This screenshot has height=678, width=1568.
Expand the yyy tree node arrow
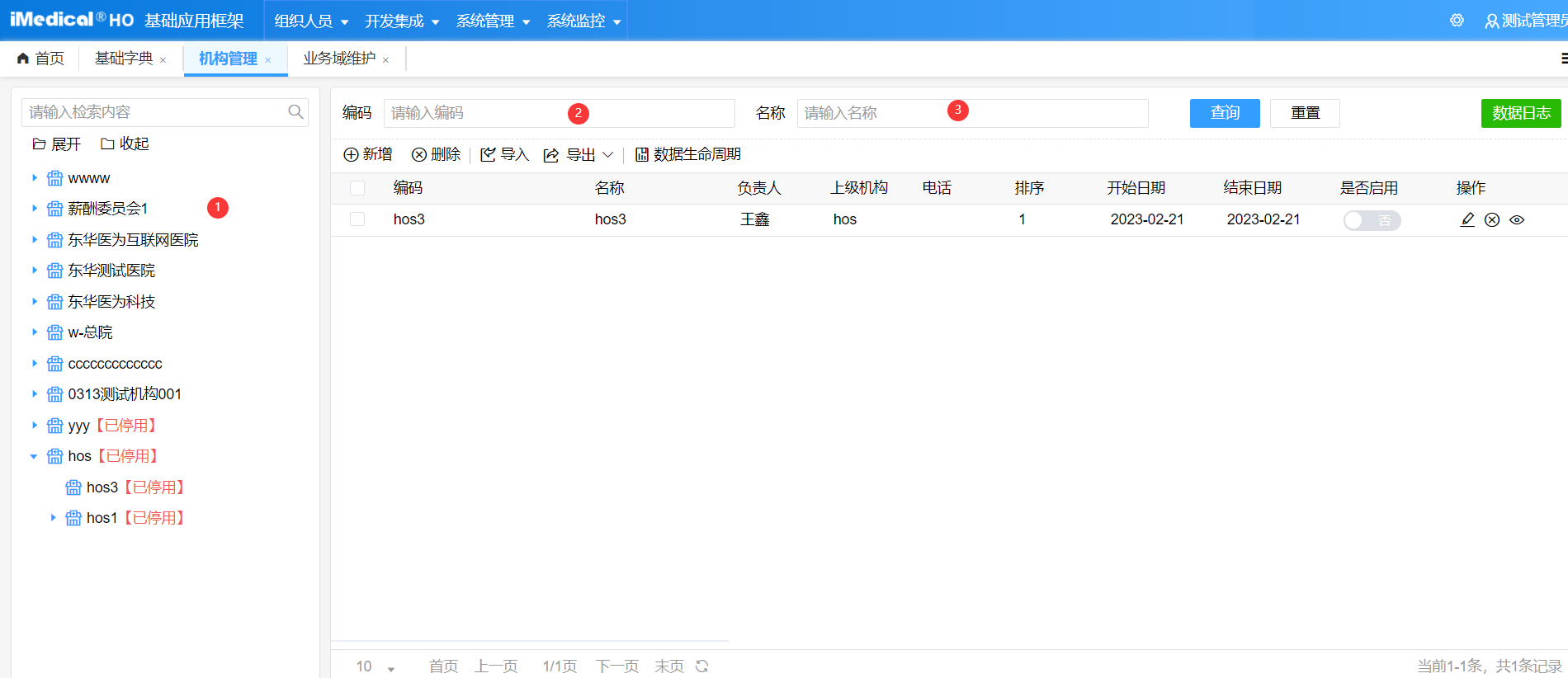[x=34, y=426]
